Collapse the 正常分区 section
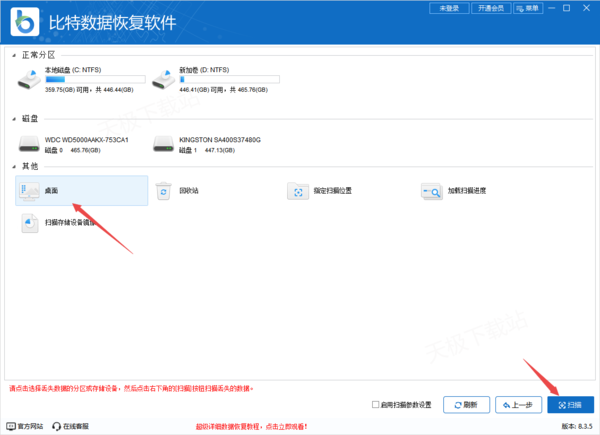Image resolution: width=600 pixels, height=435 pixels. 14,56
